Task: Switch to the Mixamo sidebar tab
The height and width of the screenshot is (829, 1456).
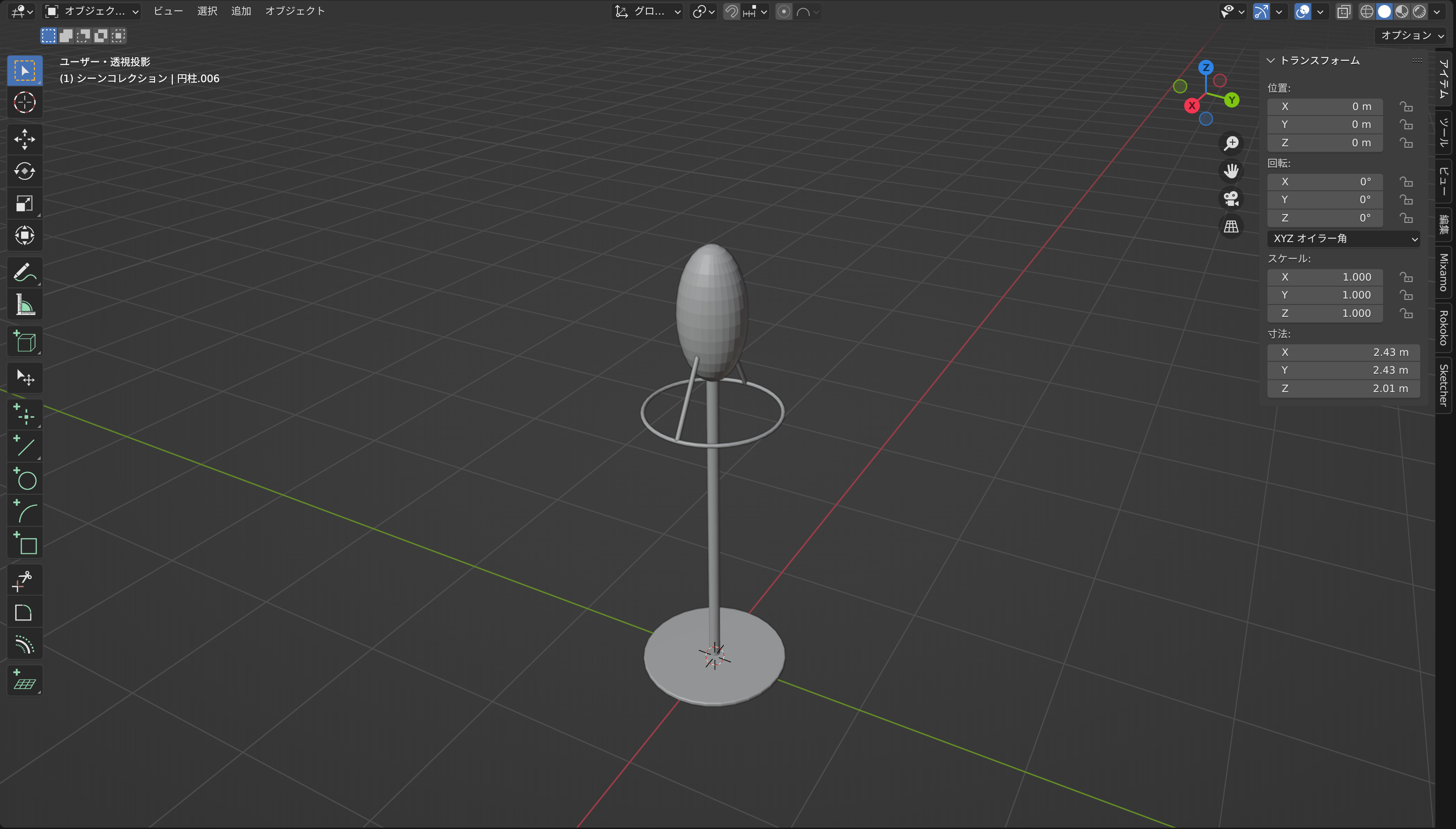Action: pyautogui.click(x=1444, y=273)
